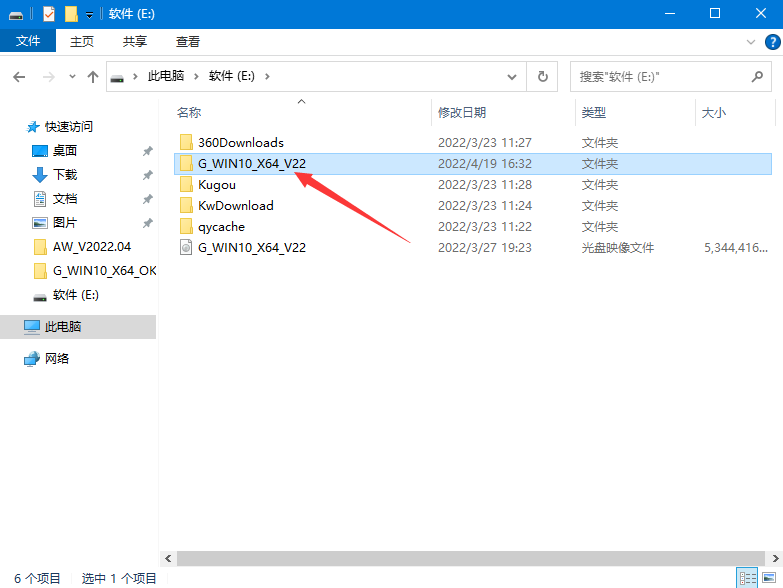Screen dimensions: 783x588
Task: Click the New Folder quick access icon
Action: click(x=71, y=14)
